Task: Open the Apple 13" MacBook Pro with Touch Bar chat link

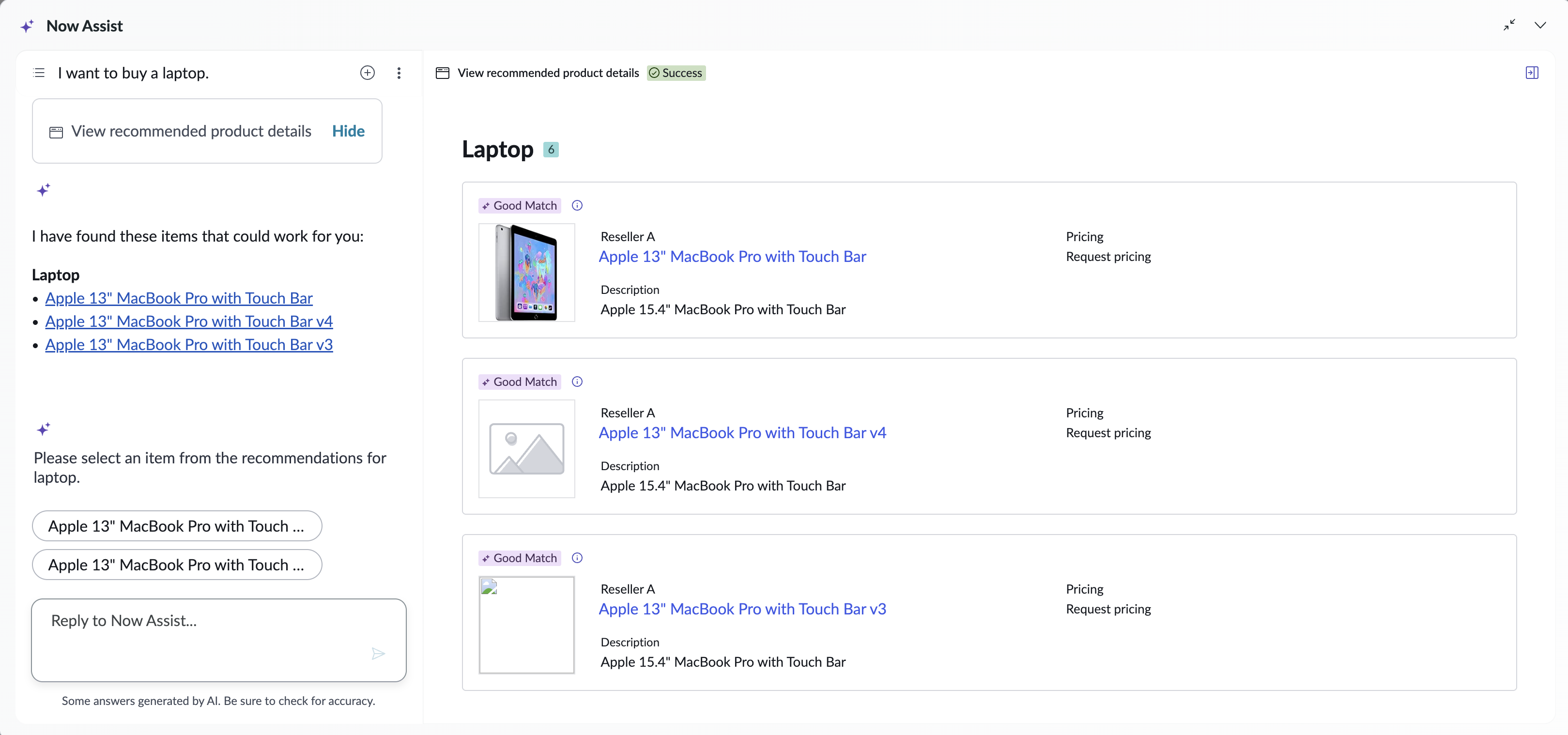Action: click(x=179, y=298)
